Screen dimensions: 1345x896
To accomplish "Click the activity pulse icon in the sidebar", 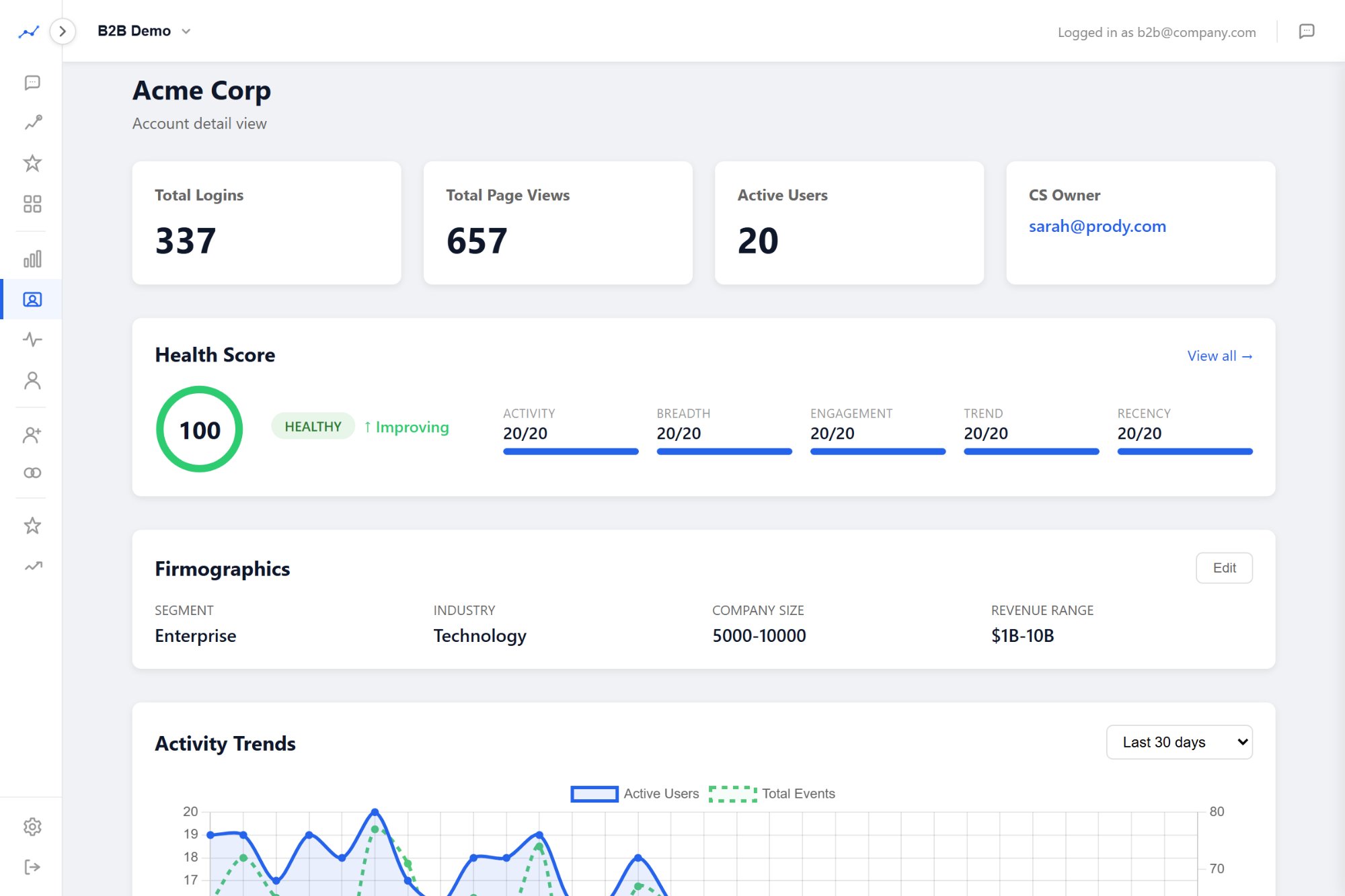I will [32, 339].
